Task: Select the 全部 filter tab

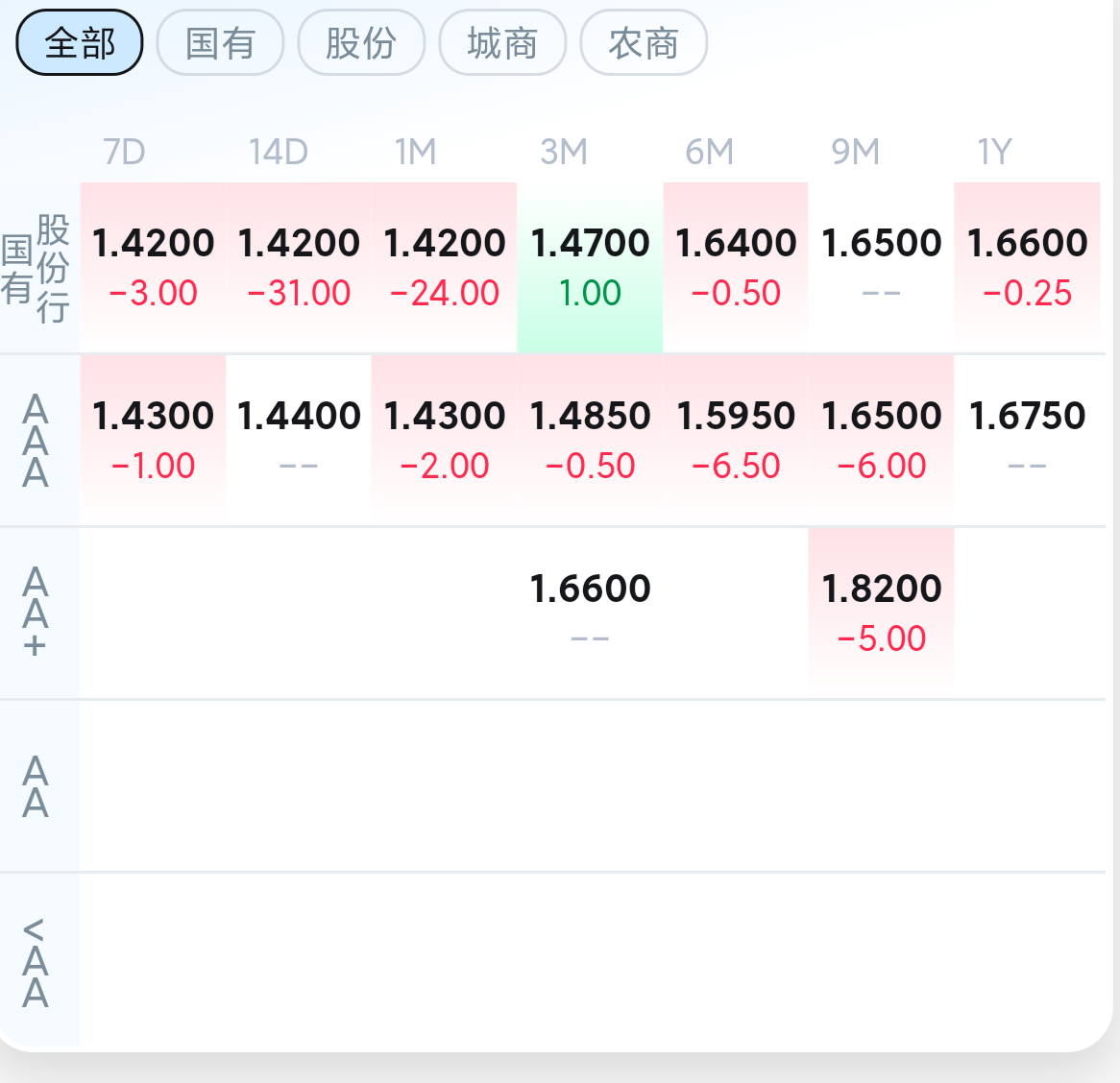Action: click(x=80, y=43)
